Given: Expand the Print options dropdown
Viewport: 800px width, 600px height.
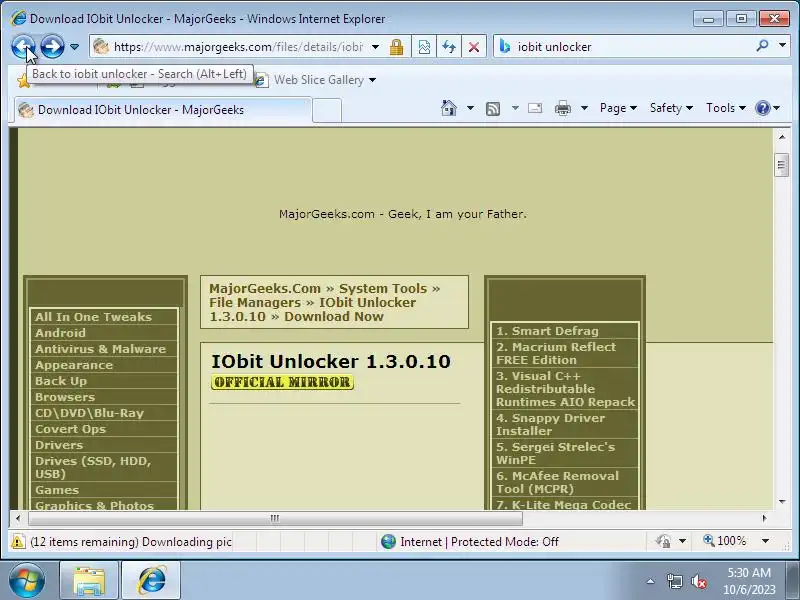Looking at the screenshot, I should pyautogui.click(x=585, y=108).
